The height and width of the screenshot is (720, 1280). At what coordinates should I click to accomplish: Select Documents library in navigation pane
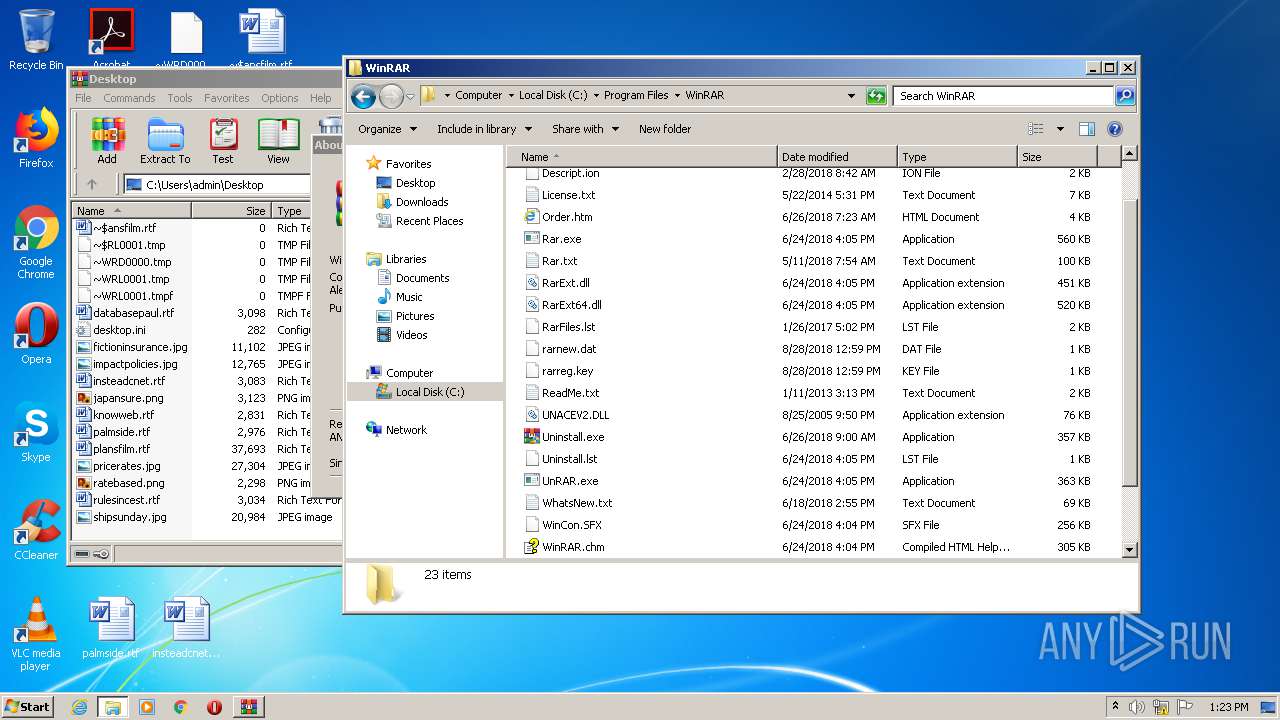(x=422, y=278)
